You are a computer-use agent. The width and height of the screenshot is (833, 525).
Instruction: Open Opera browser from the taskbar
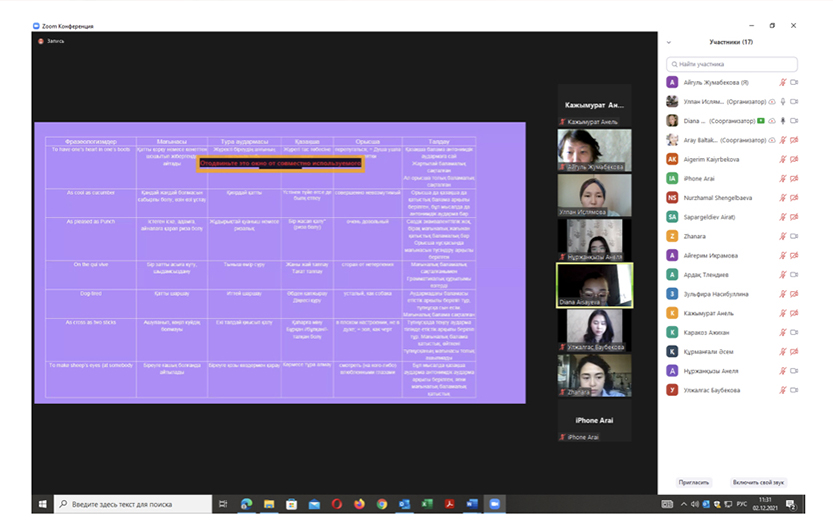click(337, 504)
